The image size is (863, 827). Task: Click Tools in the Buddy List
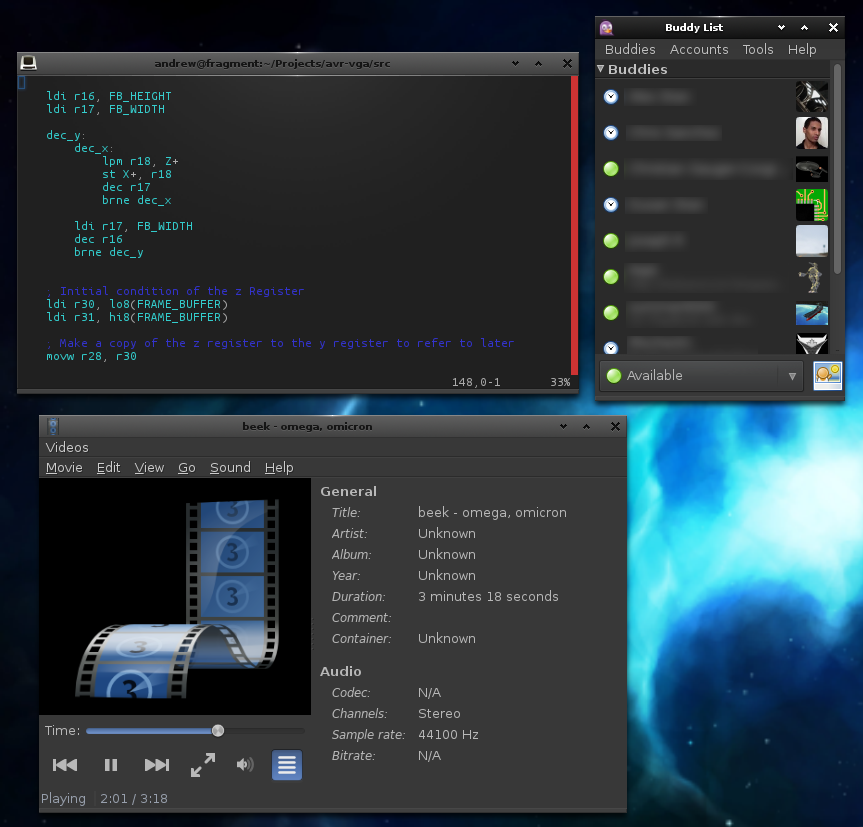(x=757, y=49)
